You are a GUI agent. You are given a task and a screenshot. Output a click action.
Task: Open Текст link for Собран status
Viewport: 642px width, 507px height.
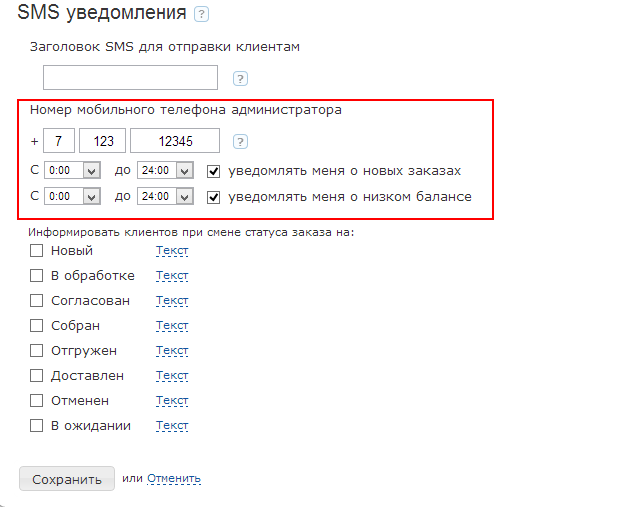coord(172,326)
